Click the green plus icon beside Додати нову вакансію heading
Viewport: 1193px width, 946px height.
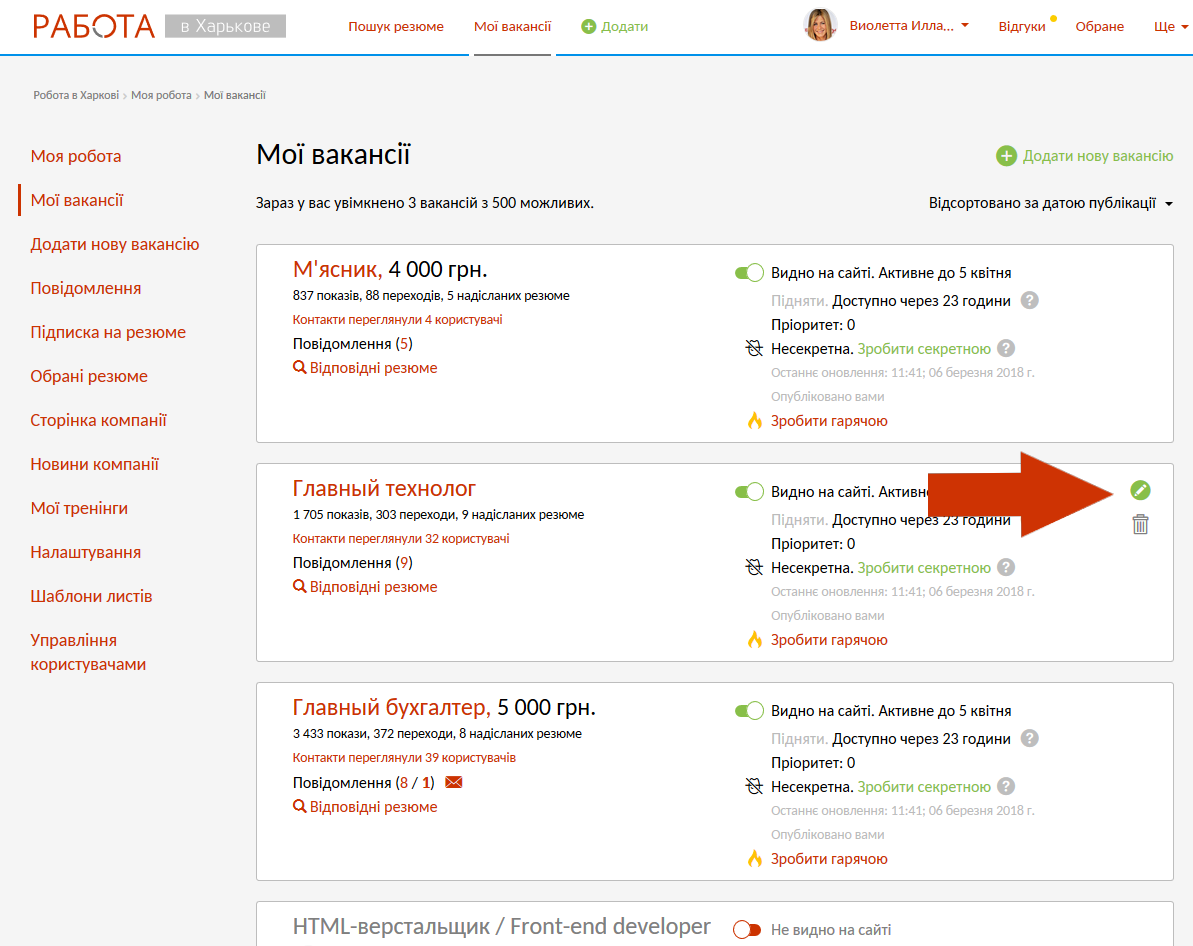[1006, 156]
